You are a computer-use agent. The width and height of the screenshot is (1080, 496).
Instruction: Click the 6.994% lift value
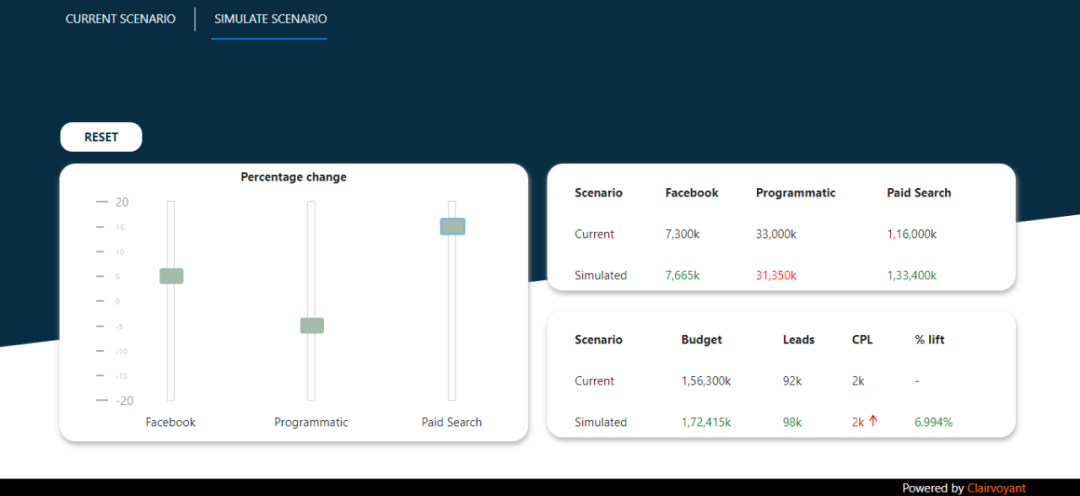click(x=933, y=422)
